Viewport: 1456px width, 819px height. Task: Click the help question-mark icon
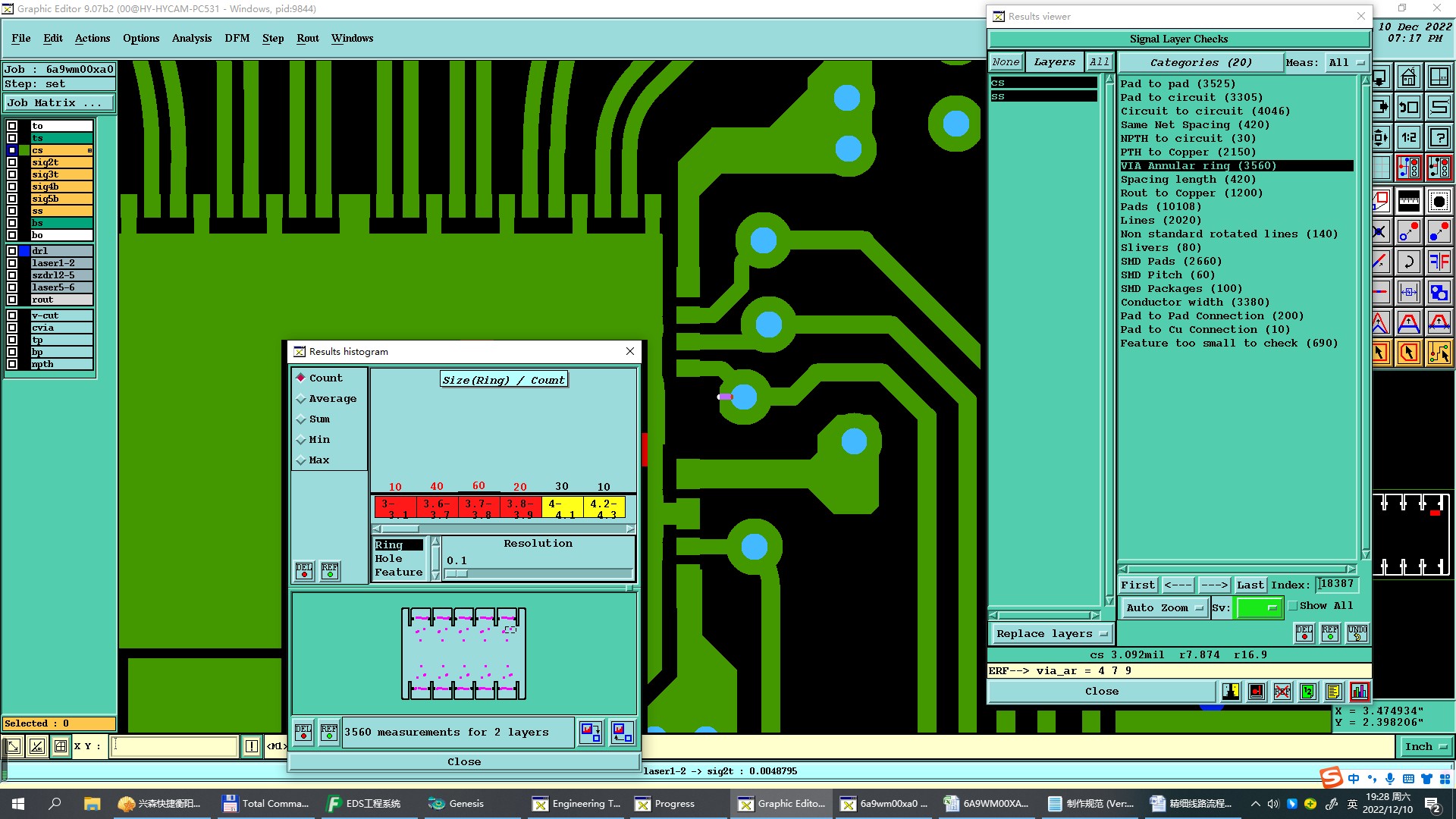[x=1439, y=138]
